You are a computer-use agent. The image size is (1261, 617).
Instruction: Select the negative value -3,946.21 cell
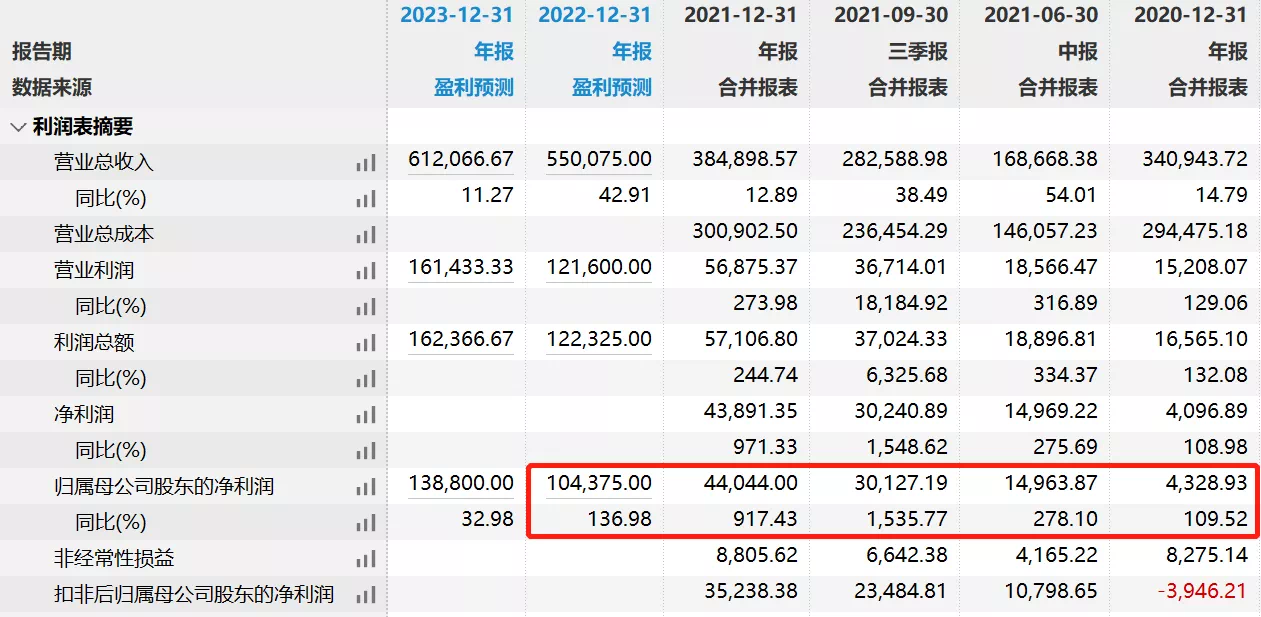tap(1201, 592)
